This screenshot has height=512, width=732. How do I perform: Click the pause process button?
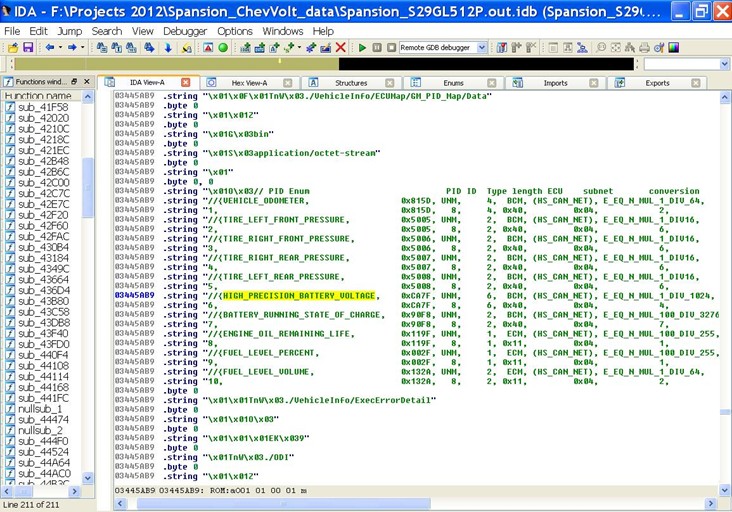[x=377, y=47]
